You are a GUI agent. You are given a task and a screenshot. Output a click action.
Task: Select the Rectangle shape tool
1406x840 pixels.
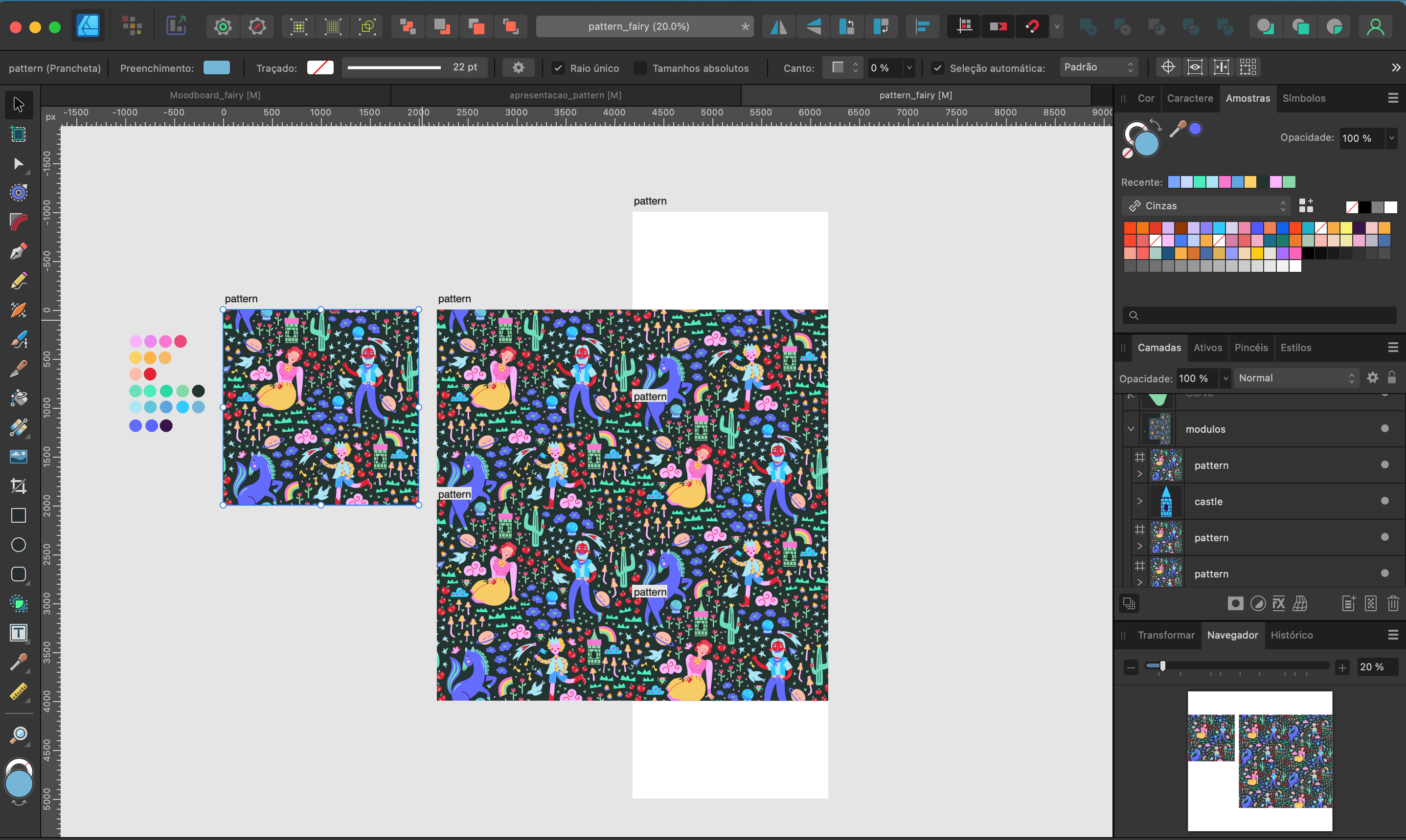(18, 515)
